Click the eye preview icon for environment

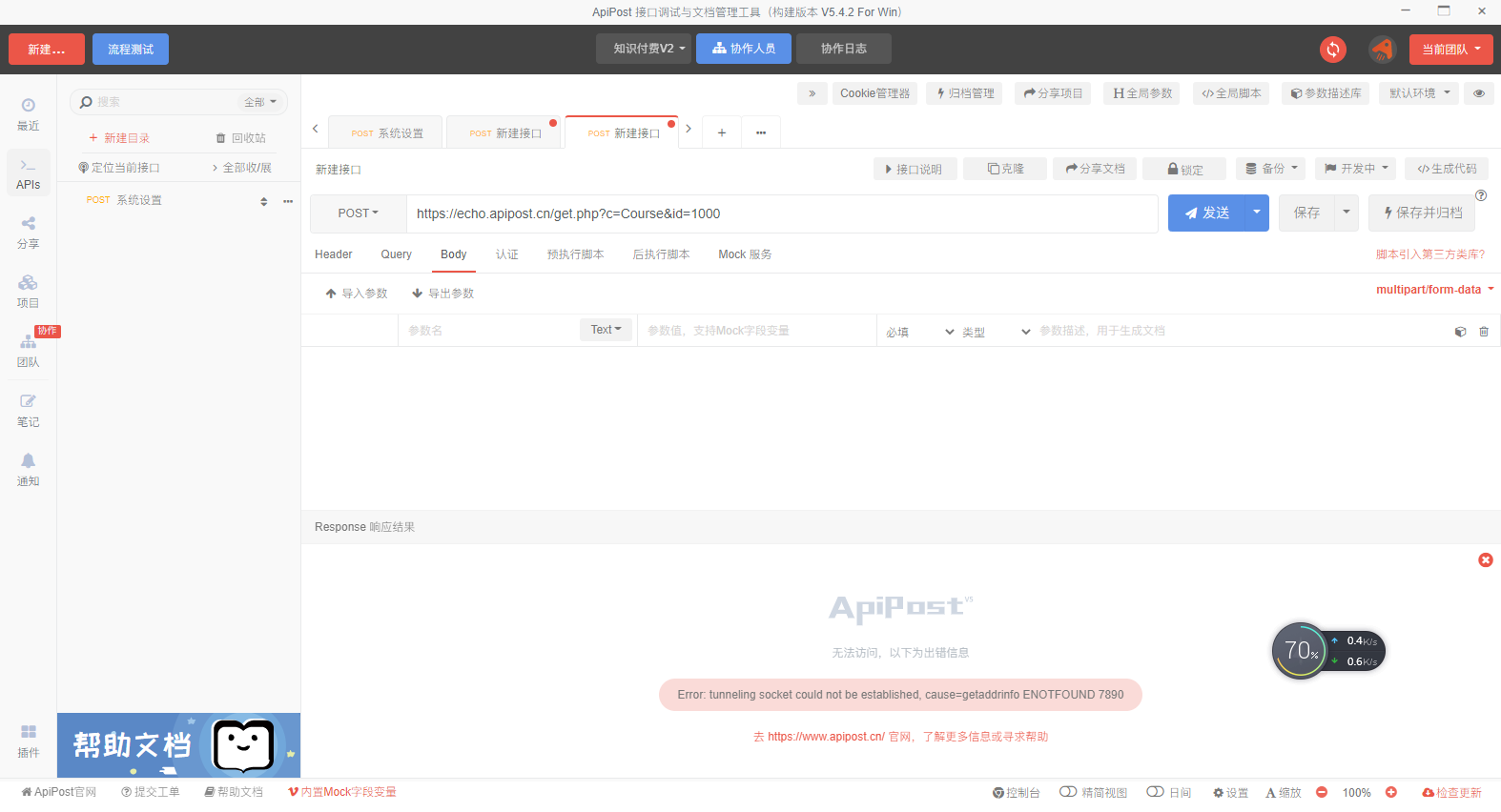pyautogui.click(x=1479, y=93)
